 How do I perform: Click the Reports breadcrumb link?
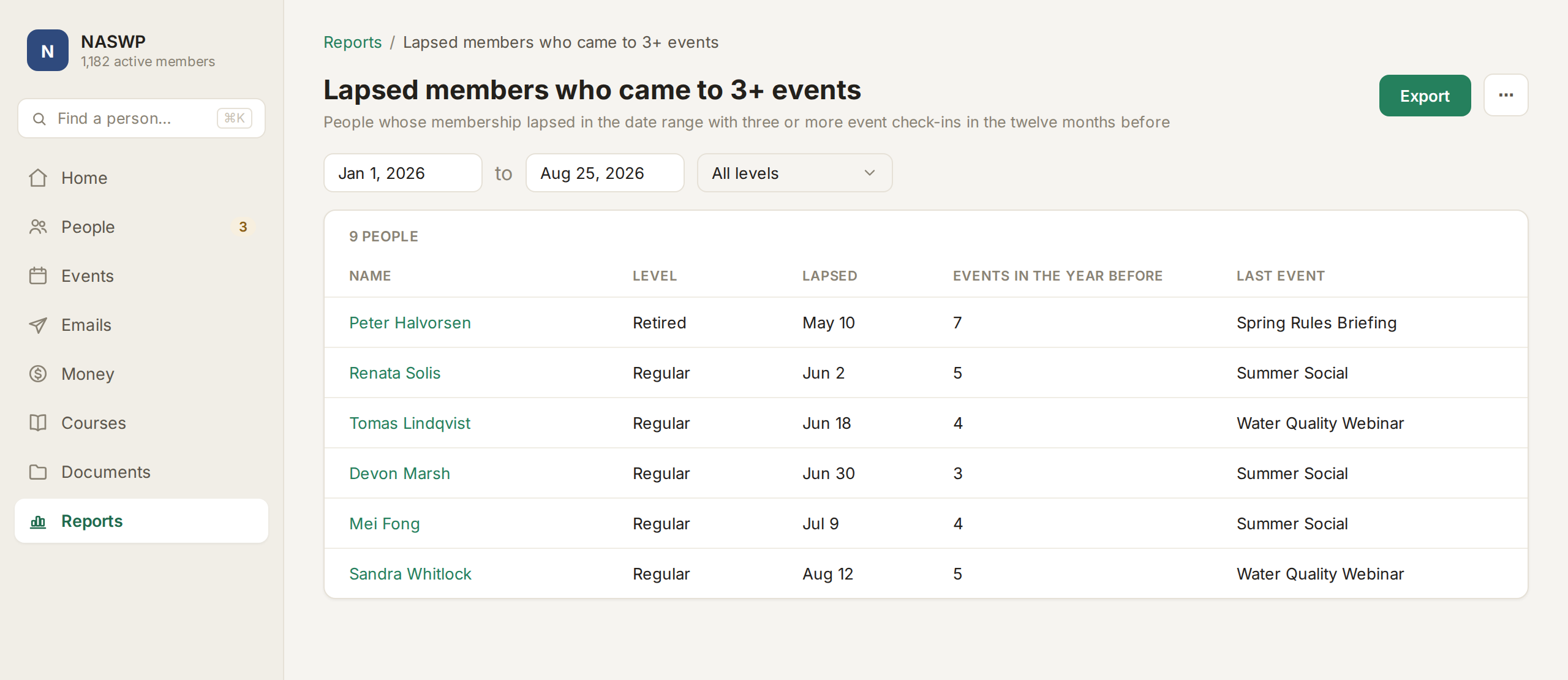(353, 42)
